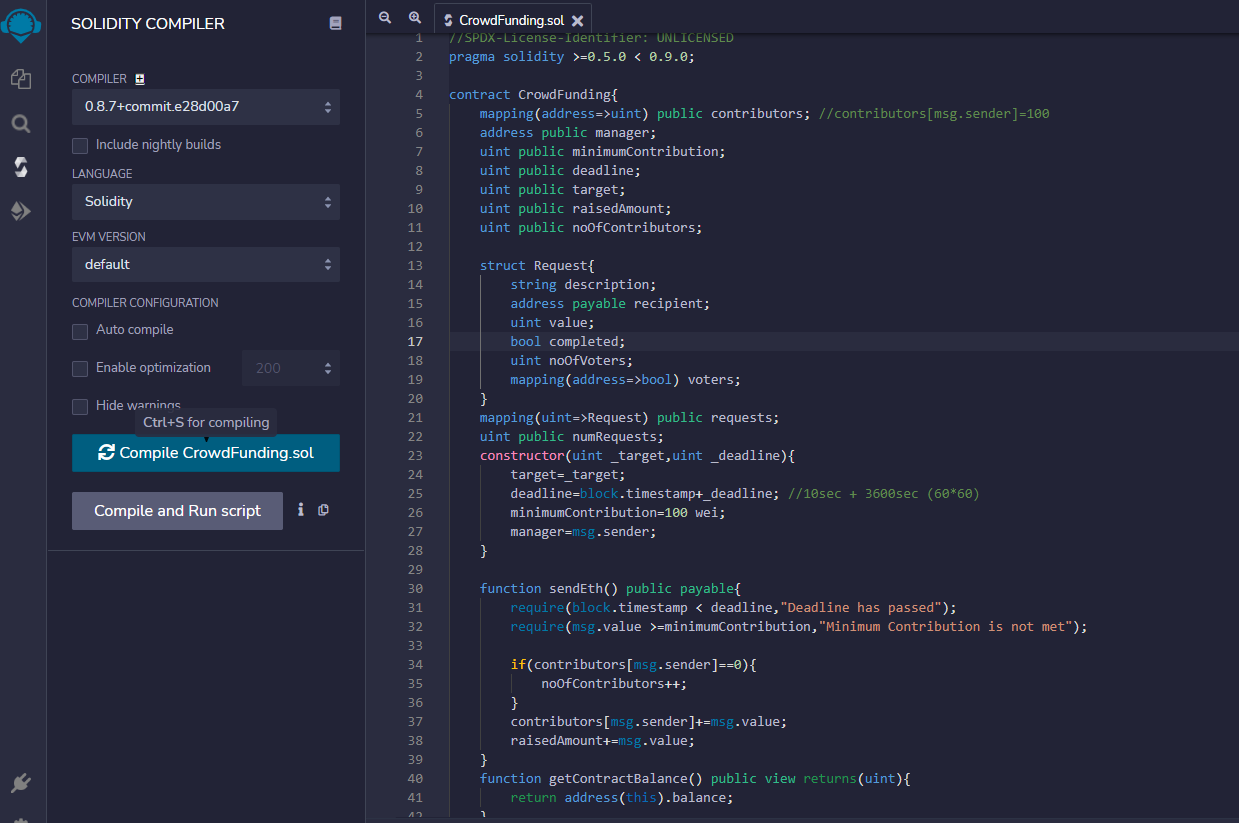
Task: Click line number 30 in the gutter
Action: tap(415, 588)
